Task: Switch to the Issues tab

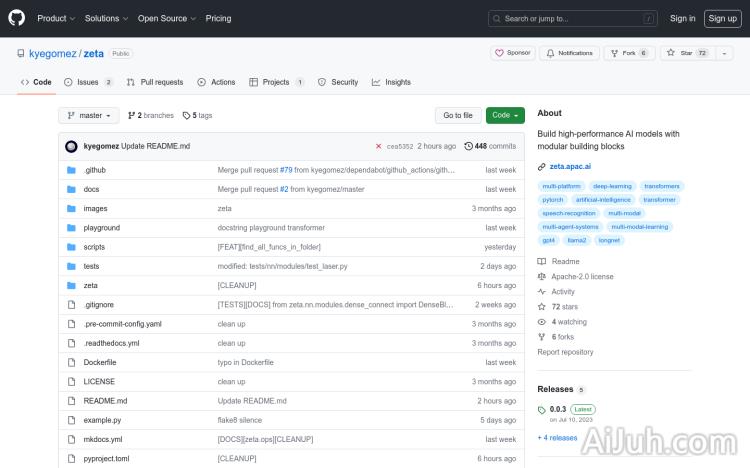Action: point(88,82)
